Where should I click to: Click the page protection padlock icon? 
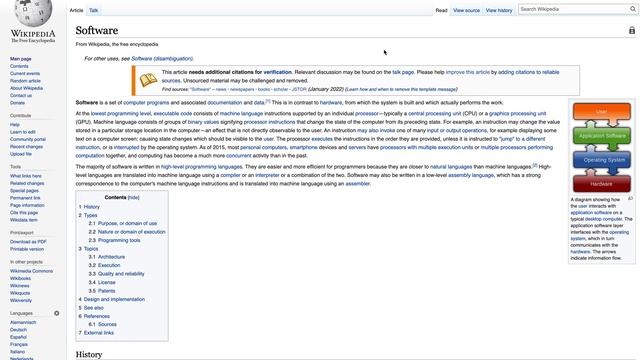pyautogui.click(x=632, y=31)
